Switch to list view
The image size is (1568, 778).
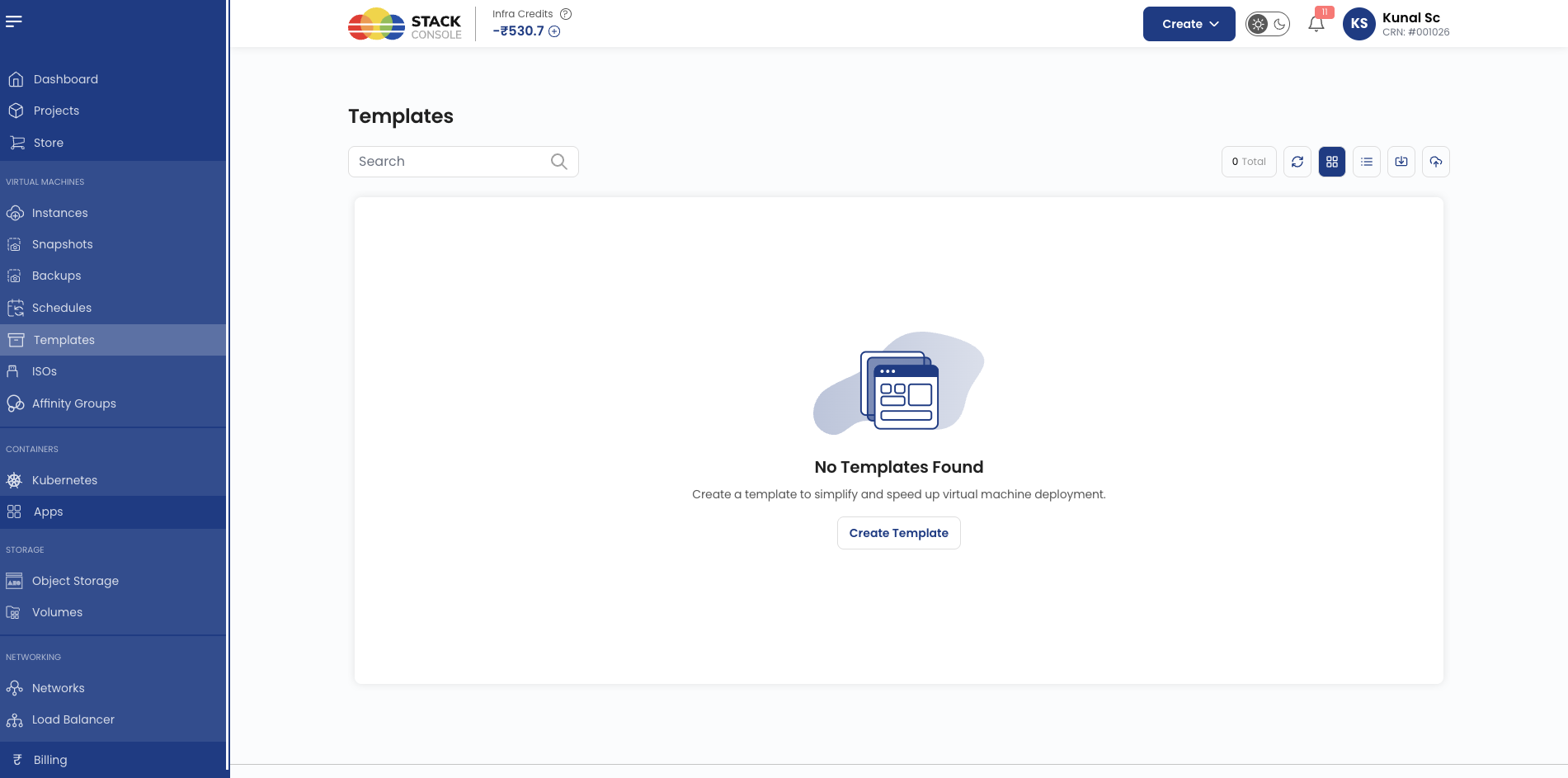pyautogui.click(x=1367, y=162)
